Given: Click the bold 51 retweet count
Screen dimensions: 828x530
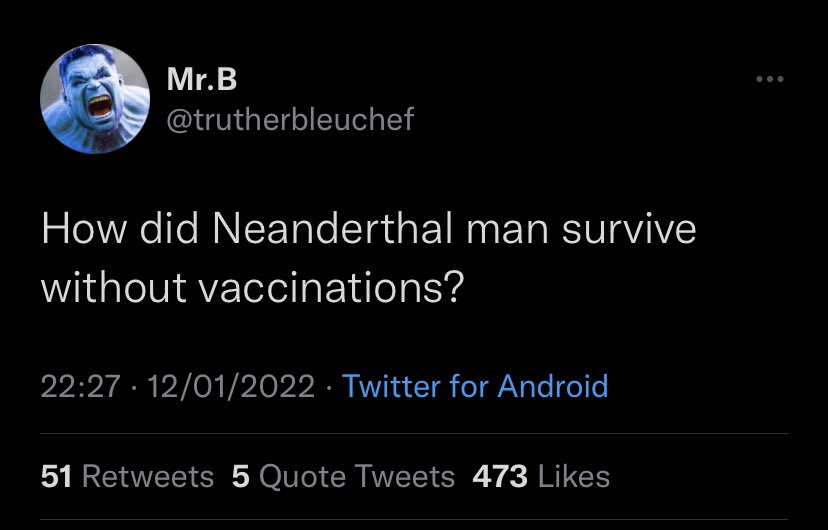Looking at the screenshot, I should (56, 477).
